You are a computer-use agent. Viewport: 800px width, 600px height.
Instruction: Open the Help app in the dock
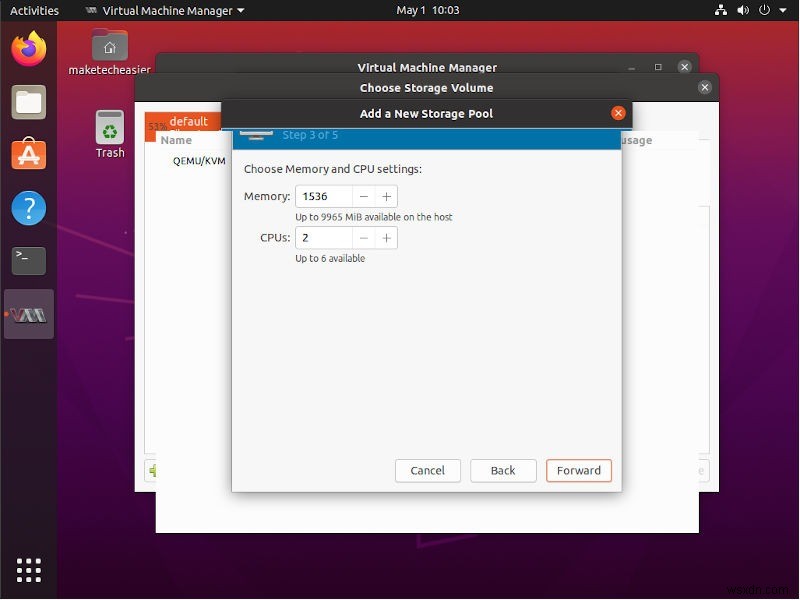pyautogui.click(x=28, y=207)
